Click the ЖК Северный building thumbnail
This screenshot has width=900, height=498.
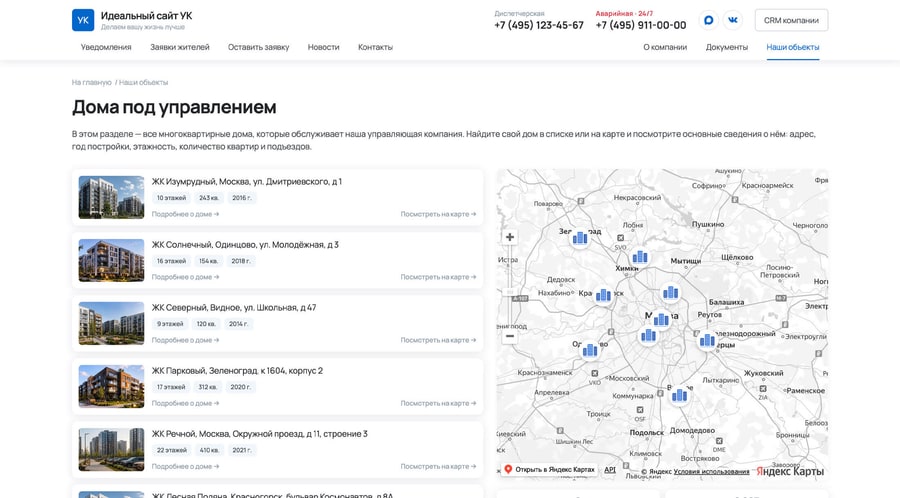(x=111, y=324)
